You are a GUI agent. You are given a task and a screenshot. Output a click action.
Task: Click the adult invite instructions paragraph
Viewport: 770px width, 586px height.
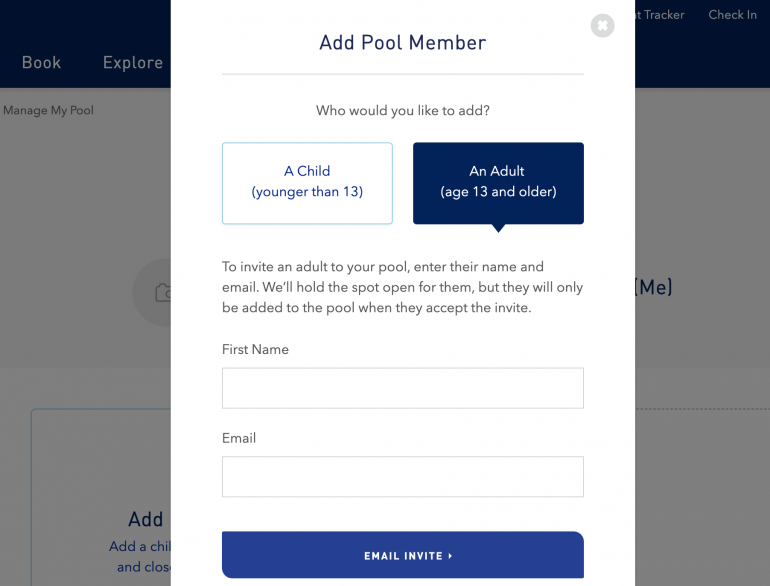tap(402, 287)
